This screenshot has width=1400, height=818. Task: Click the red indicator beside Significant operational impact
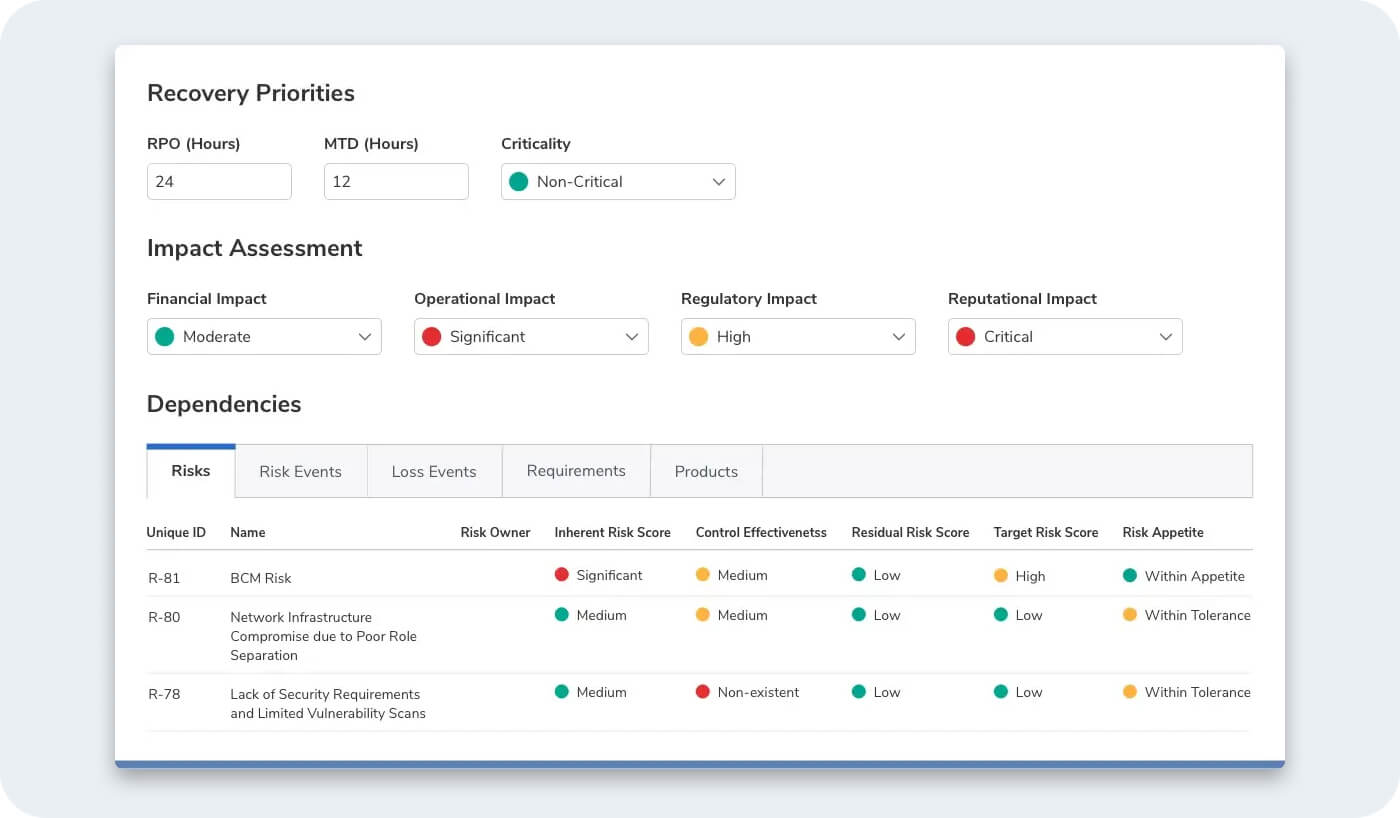(x=431, y=336)
